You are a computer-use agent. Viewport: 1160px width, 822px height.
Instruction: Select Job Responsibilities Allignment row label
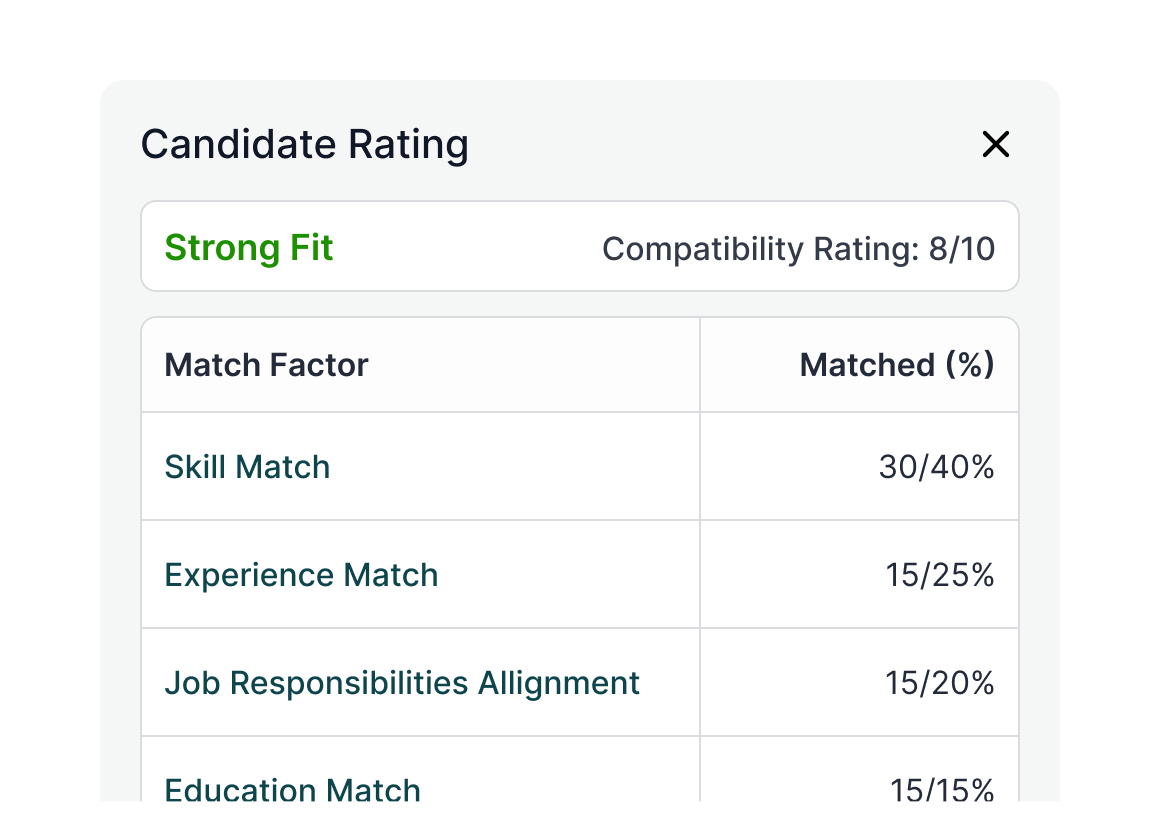(x=402, y=683)
